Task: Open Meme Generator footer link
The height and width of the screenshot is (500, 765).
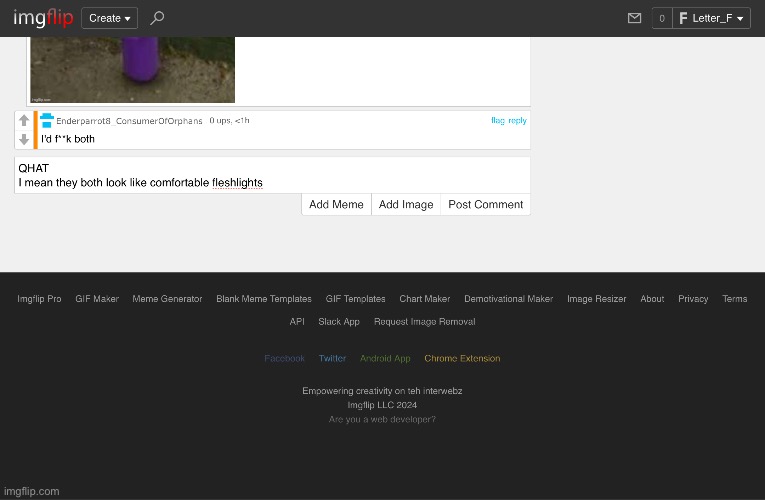Action: 167,299
